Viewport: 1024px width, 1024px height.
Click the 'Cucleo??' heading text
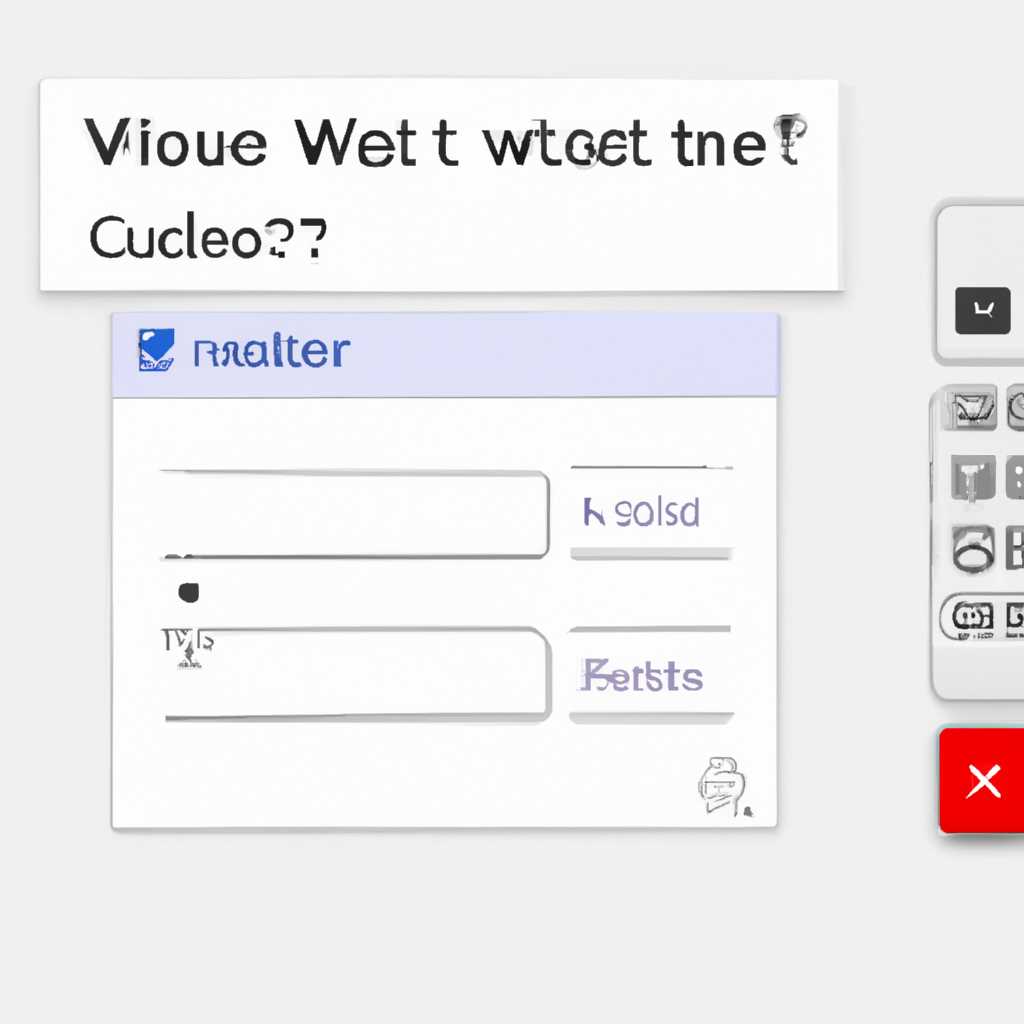click(208, 236)
